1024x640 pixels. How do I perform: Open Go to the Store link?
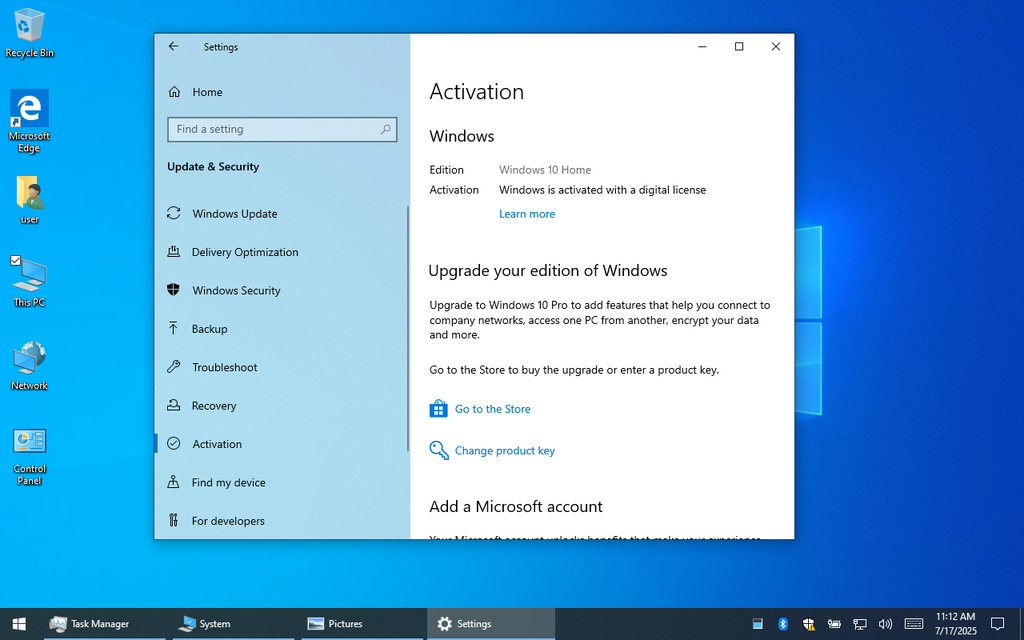pyautogui.click(x=492, y=409)
